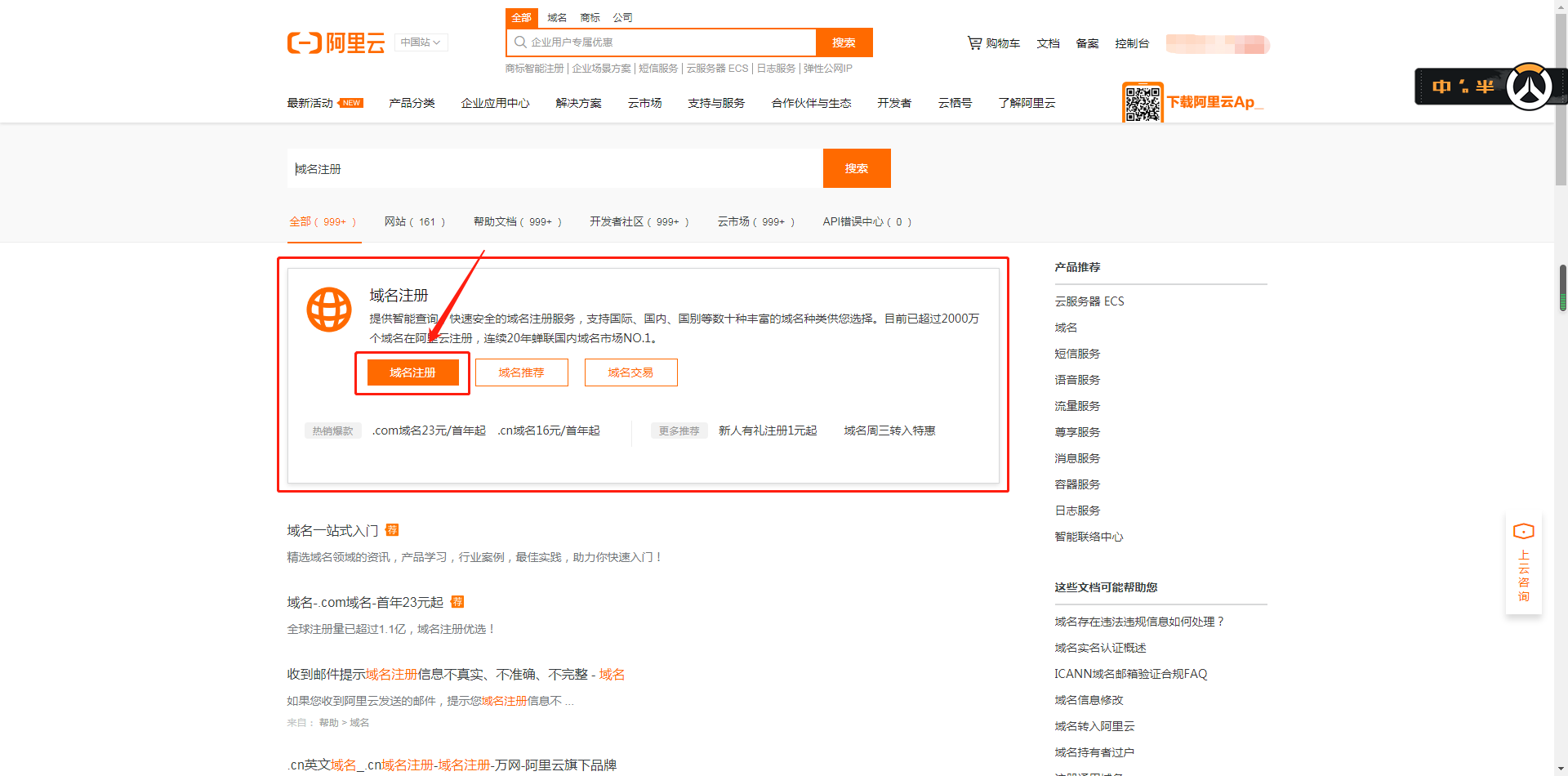The image size is (1568, 776).
Task: Click the 中 input method indicator
Action: (1441, 87)
